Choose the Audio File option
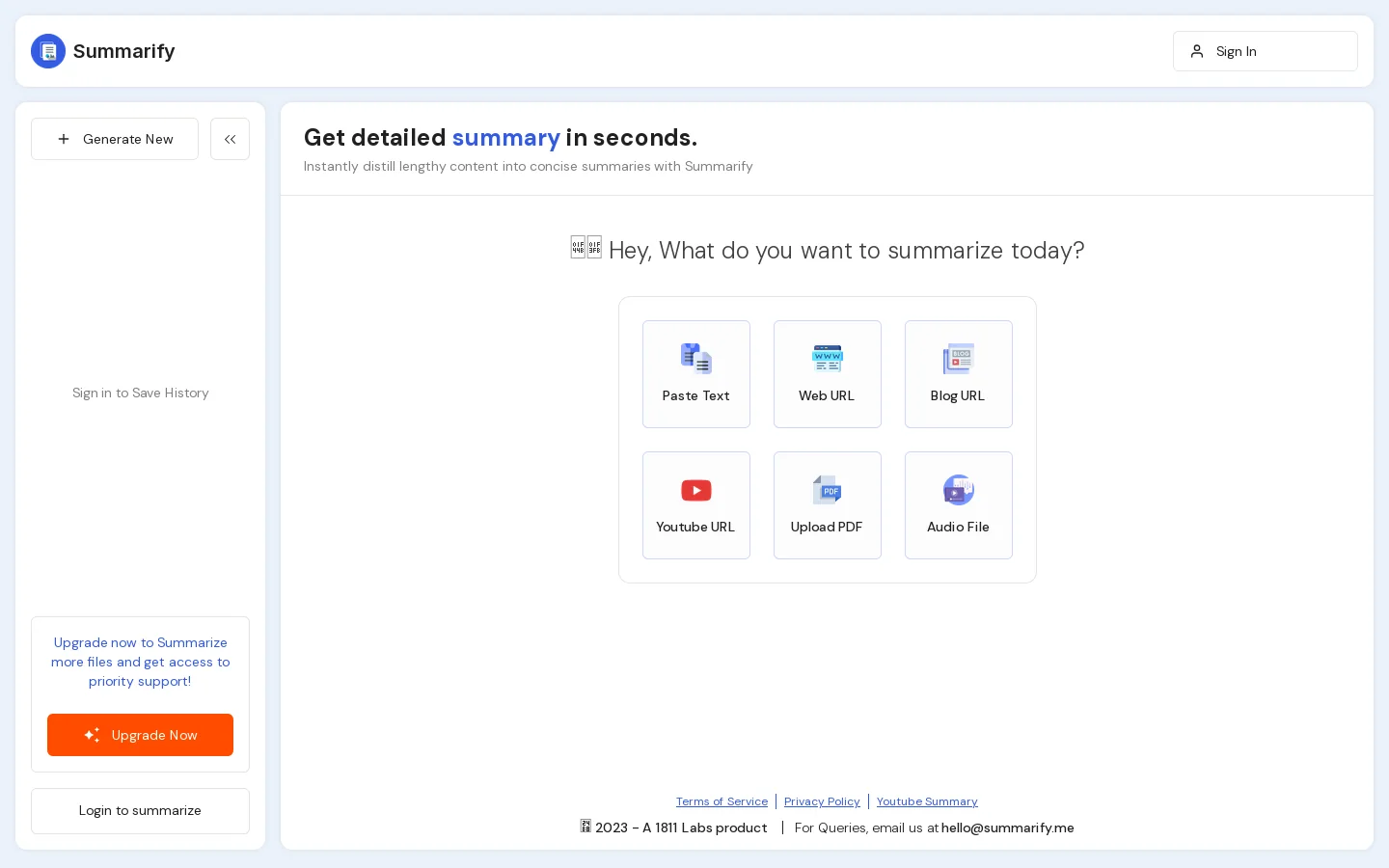1389x868 pixels. pyautogui.click(x=959, y=505)
